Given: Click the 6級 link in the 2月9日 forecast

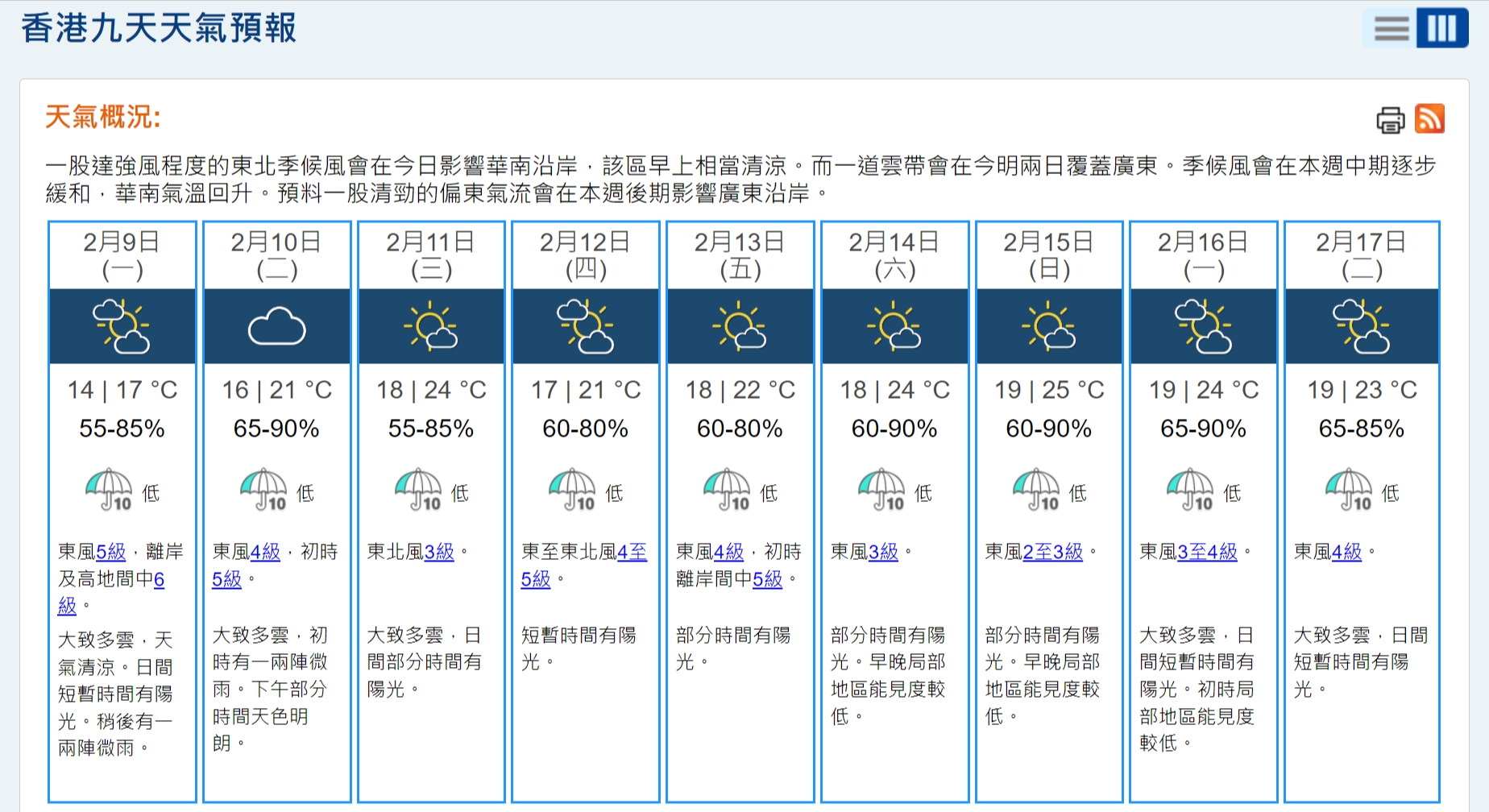Looking at the screenshot, I should (159, 582).
